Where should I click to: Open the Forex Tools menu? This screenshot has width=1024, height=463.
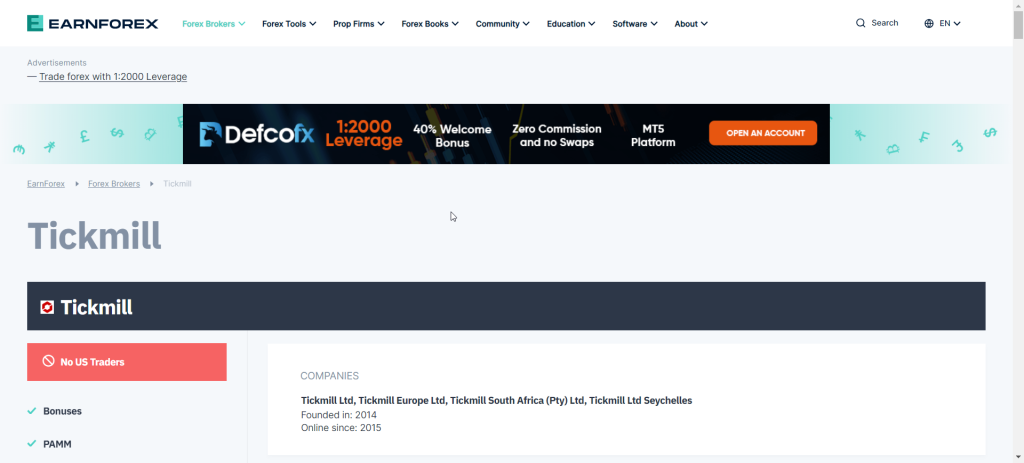point(289,24)
